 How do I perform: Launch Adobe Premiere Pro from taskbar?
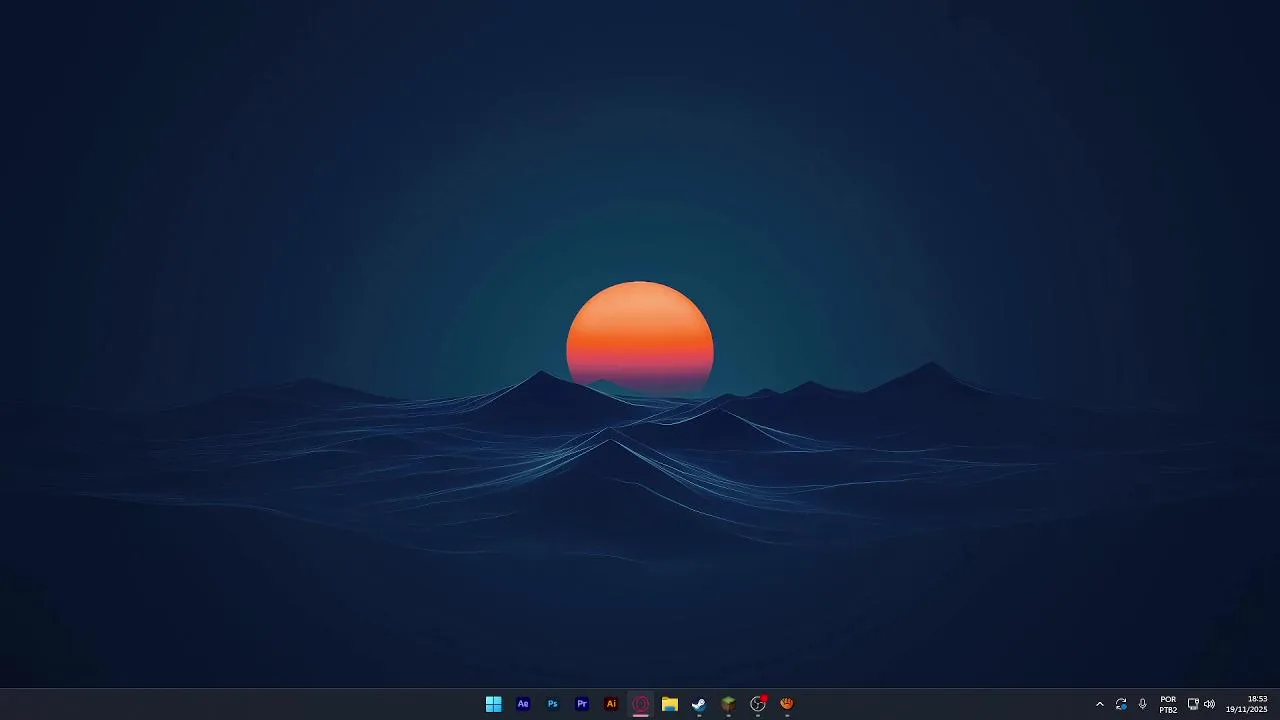click(x=582, y=704)
